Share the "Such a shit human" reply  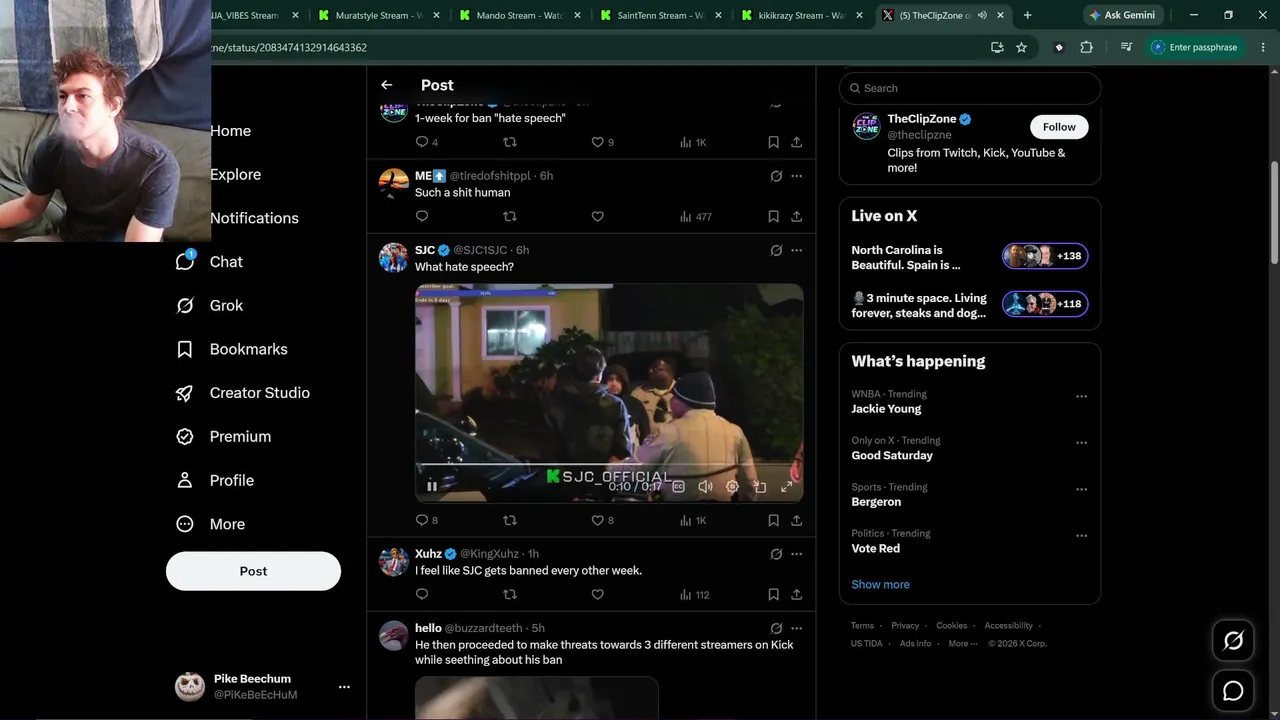pyautogui.click(x=797, y=216)
